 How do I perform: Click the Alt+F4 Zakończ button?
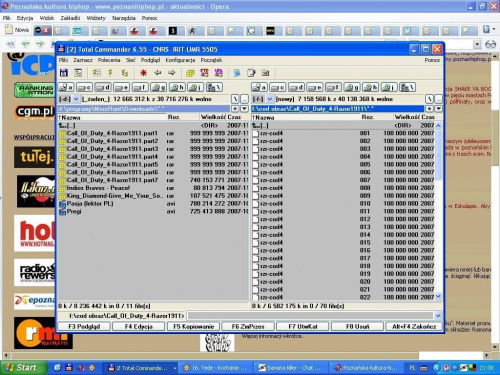(414, 326)
